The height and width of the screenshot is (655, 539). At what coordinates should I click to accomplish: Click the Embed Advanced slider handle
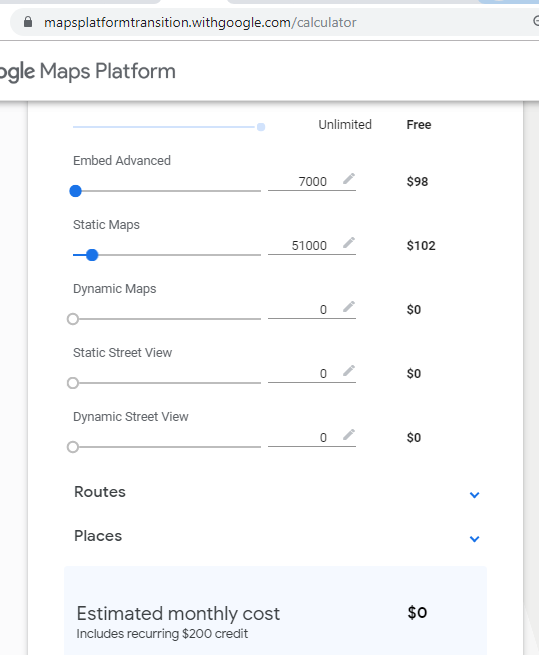click(x=75, y=191)
